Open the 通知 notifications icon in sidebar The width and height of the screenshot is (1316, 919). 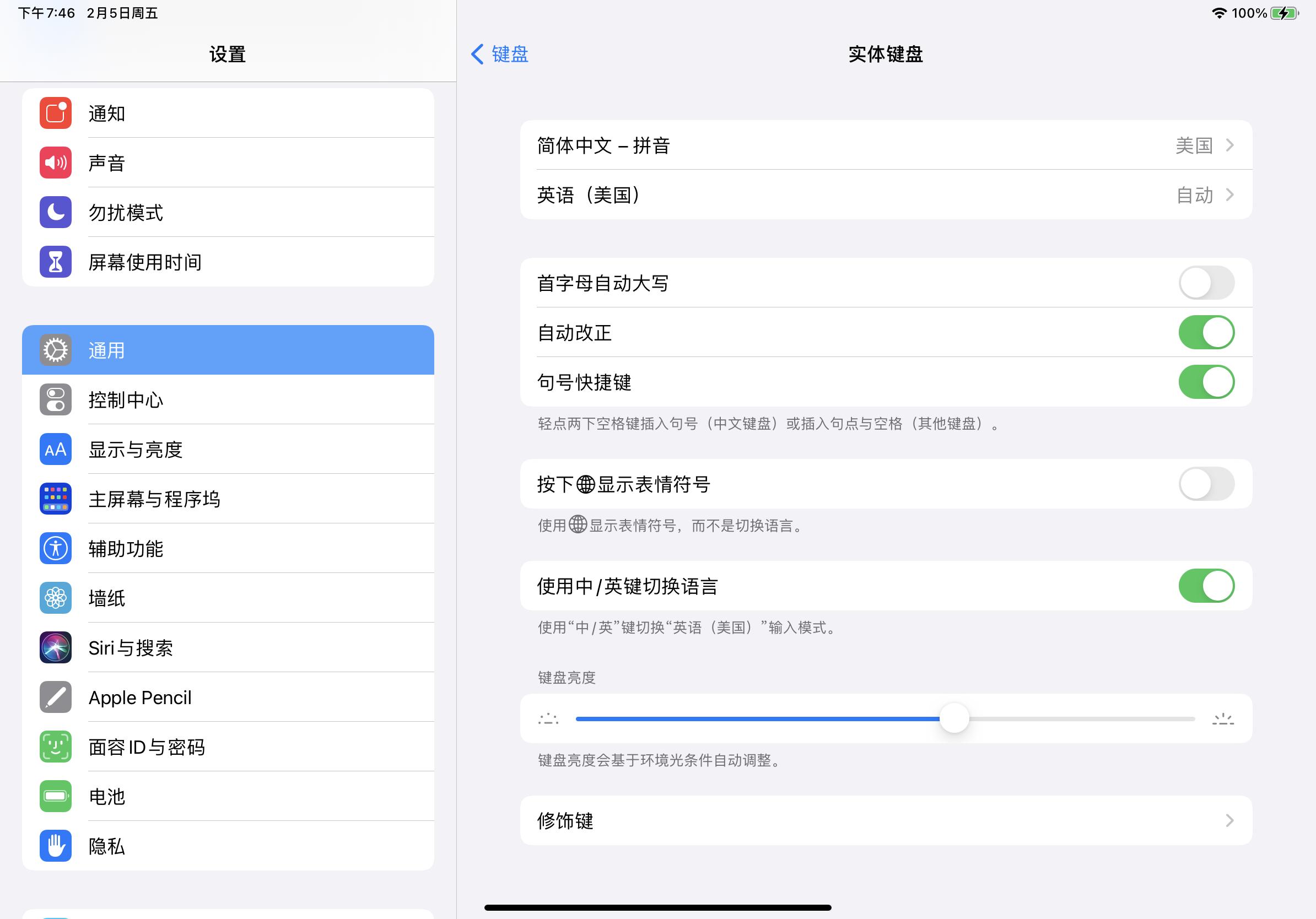[x=55, y=113]
